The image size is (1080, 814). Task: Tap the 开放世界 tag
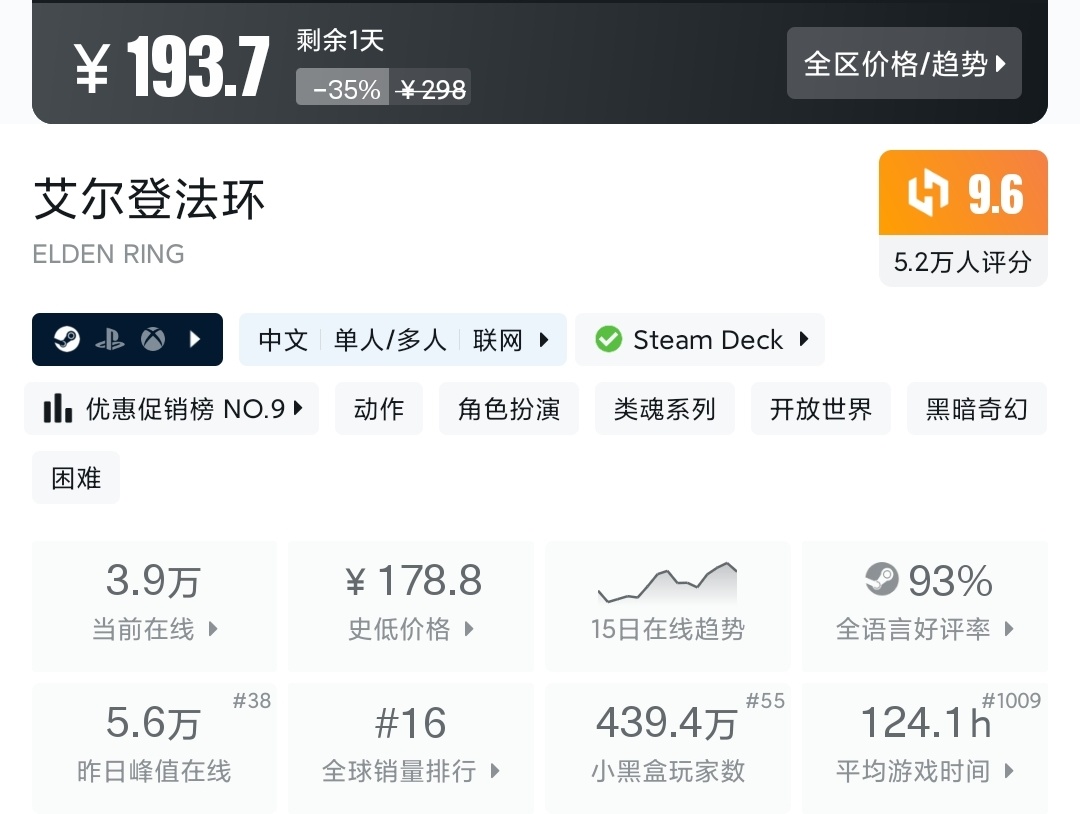pyautogui.click(x=820, y=409)
